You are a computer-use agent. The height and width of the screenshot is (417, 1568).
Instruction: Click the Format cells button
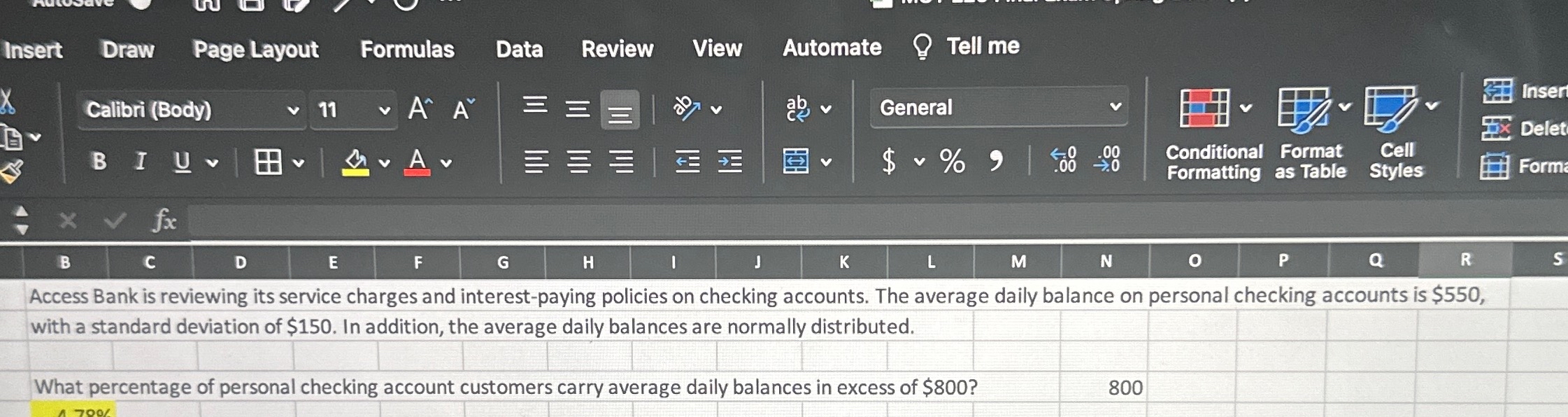1523,167
